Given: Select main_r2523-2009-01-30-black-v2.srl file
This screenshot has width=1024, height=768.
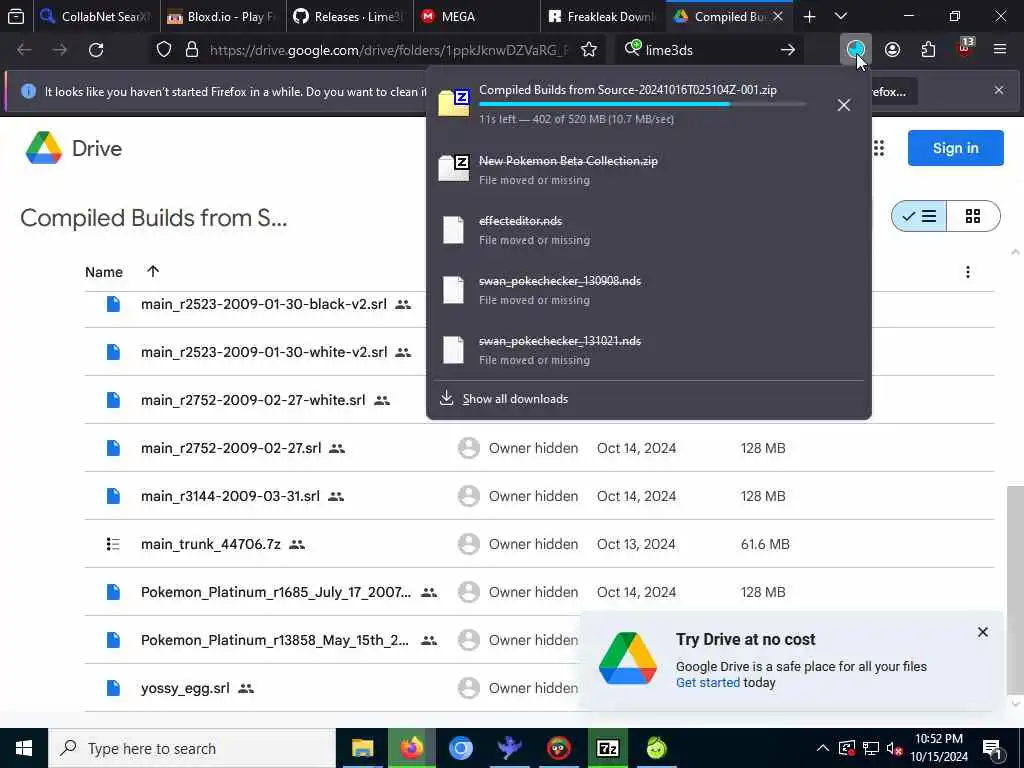Looking at the screenshot, I should pyautogui.click(x=264, y=304).
